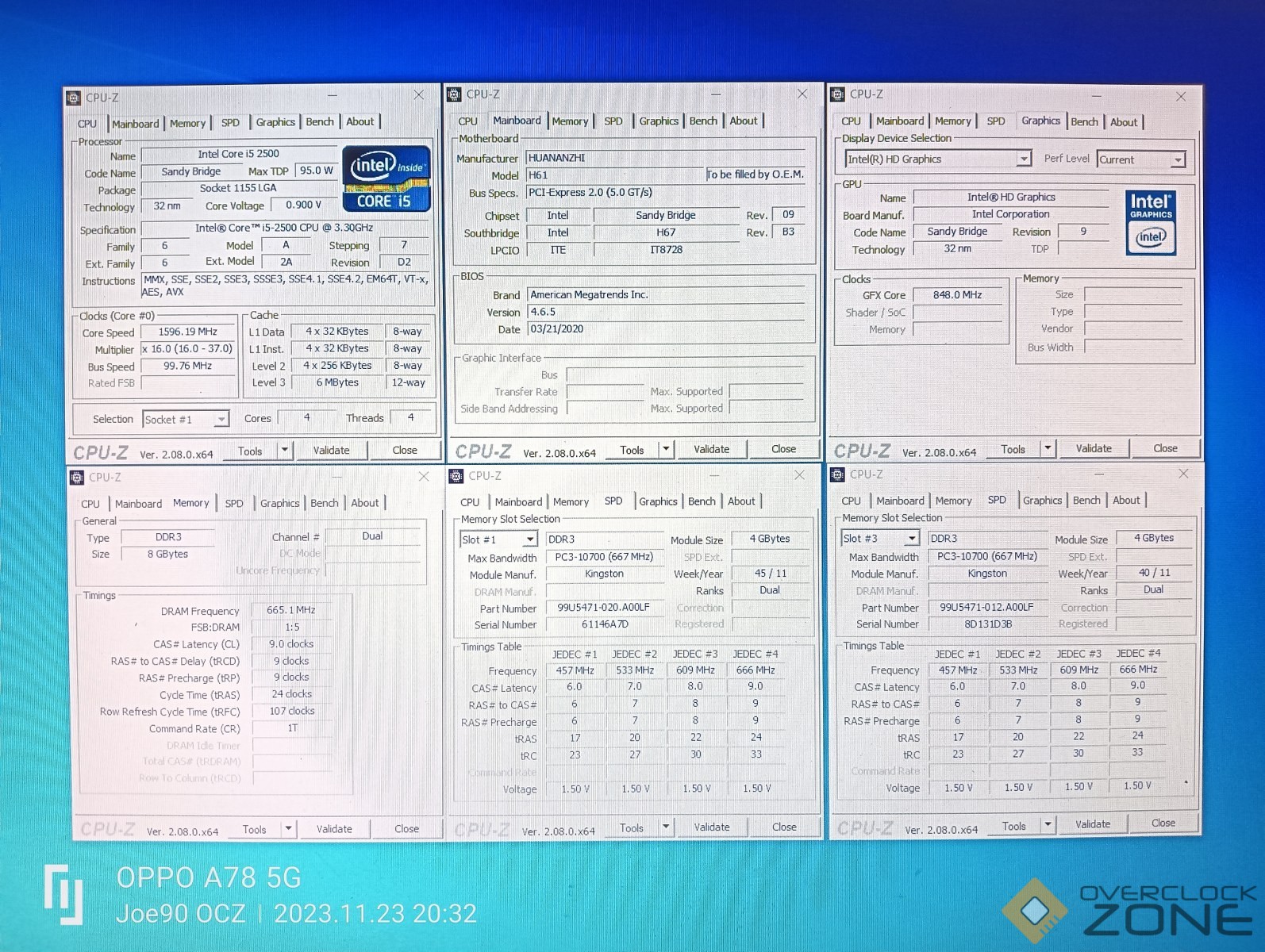Open the Perf Level Current dropdown

tap(1178, 160)
